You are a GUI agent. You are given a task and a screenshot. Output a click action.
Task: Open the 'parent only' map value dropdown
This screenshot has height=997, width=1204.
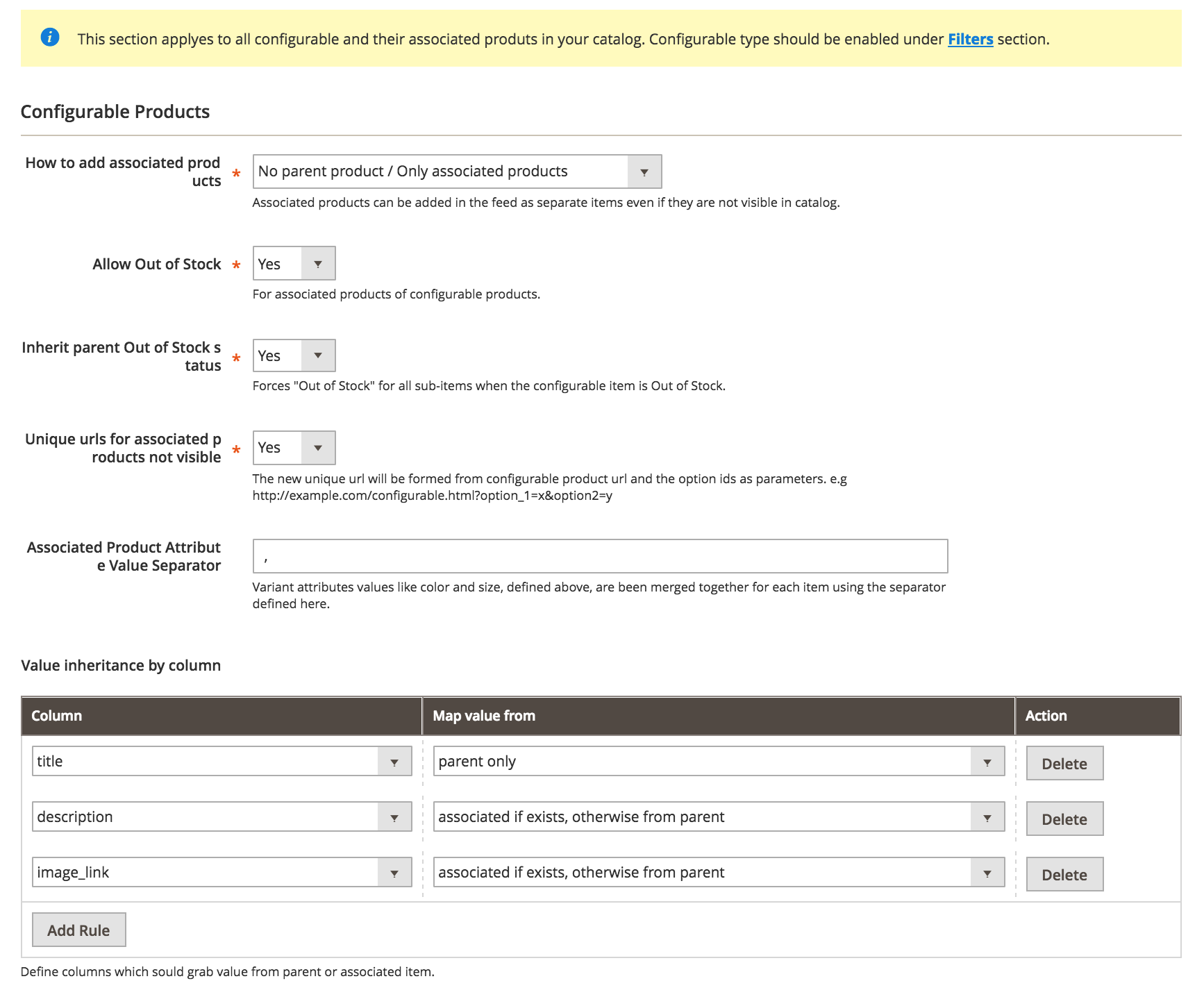pyautogui.click(x=719, y=761)
